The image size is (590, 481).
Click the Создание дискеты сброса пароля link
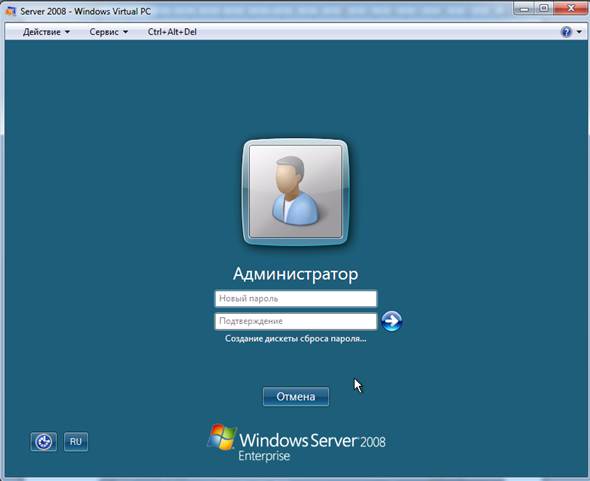coord(296,339)
